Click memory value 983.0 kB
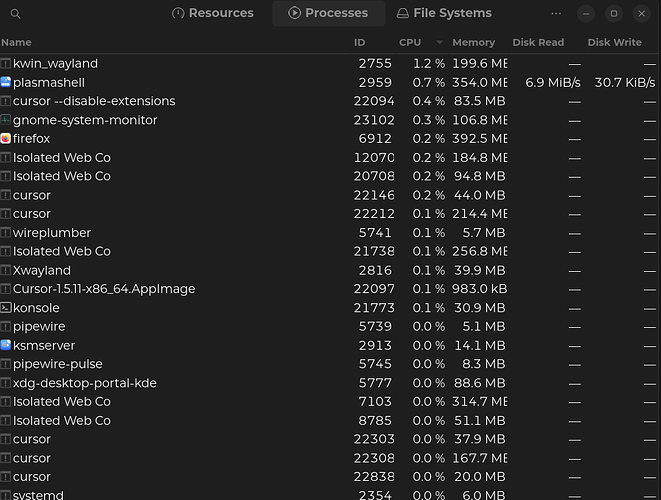 pyautogui.click(x=480, y=289)
